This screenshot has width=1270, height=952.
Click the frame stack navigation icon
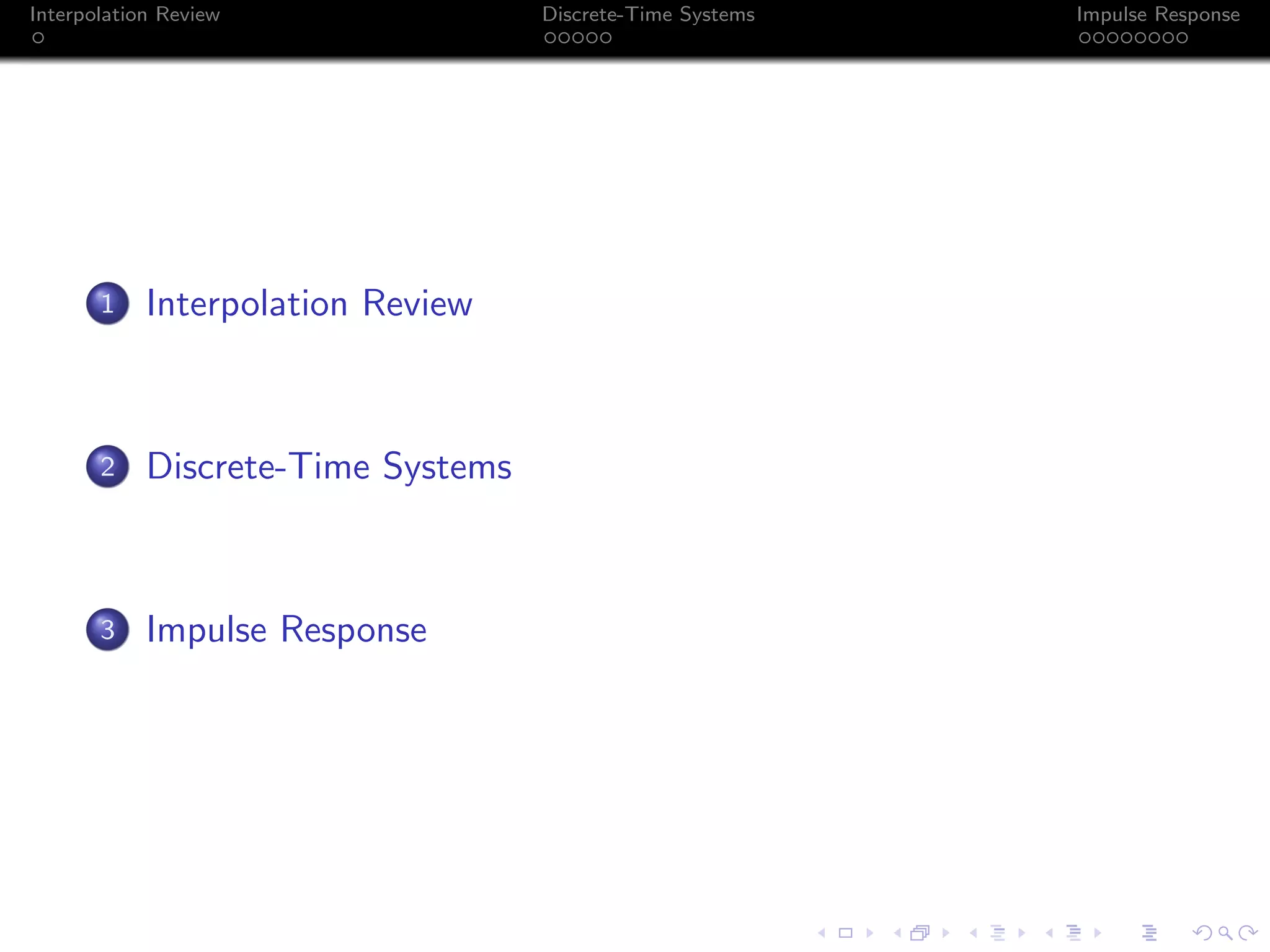[x=920, y=933]
